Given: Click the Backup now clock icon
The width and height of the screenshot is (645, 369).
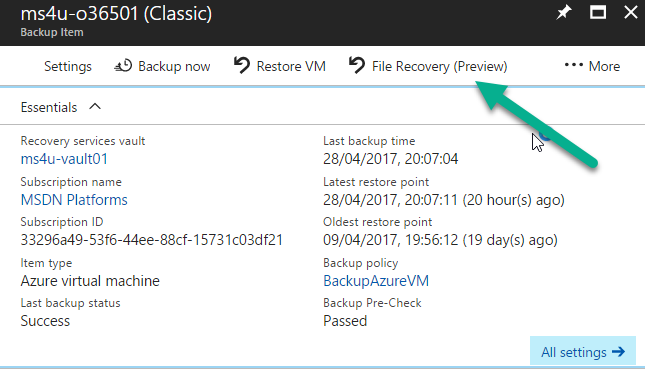Looking at the screenshot, I should click(123, 66).
